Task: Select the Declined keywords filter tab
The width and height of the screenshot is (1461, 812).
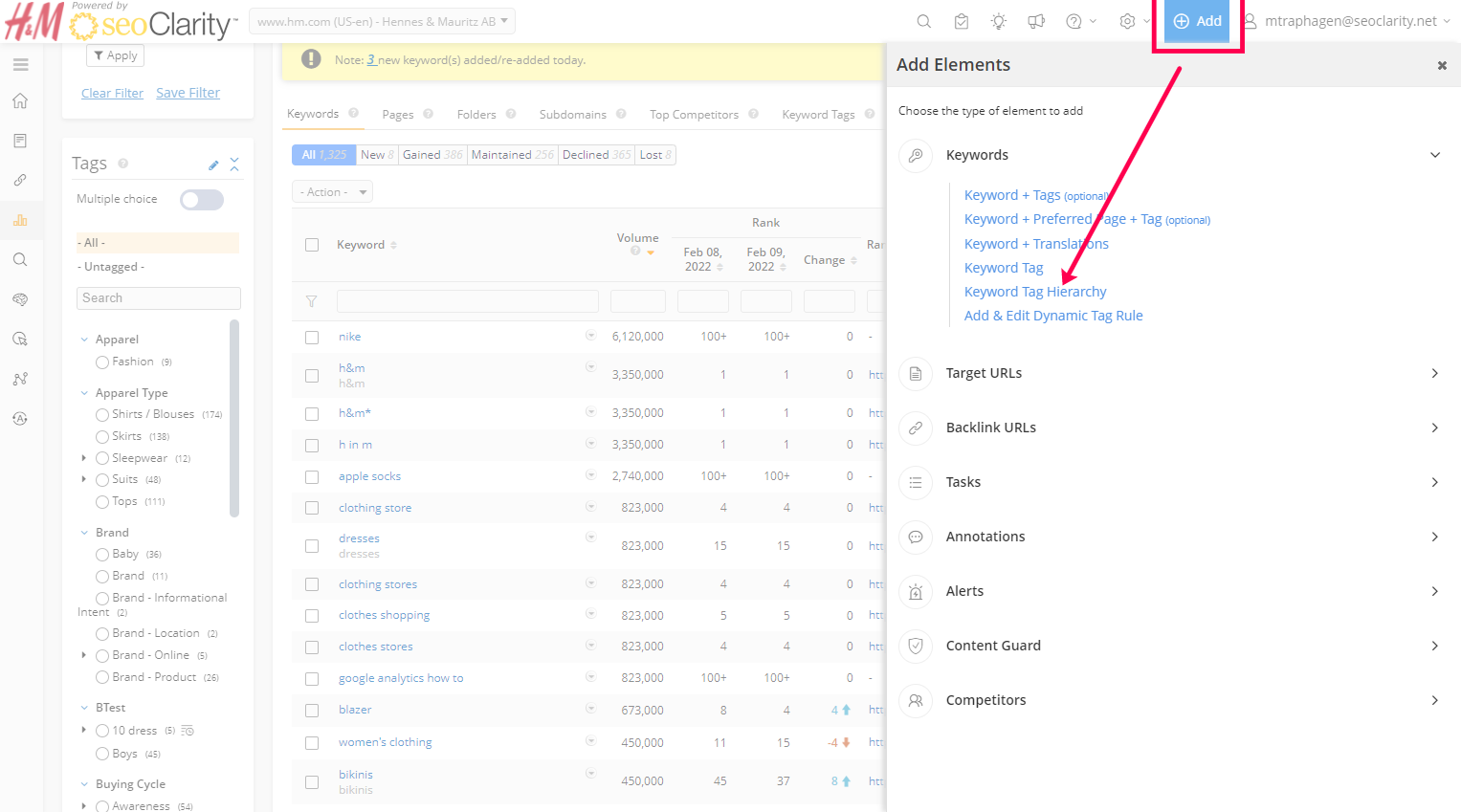Action: [x=595, y=155]
